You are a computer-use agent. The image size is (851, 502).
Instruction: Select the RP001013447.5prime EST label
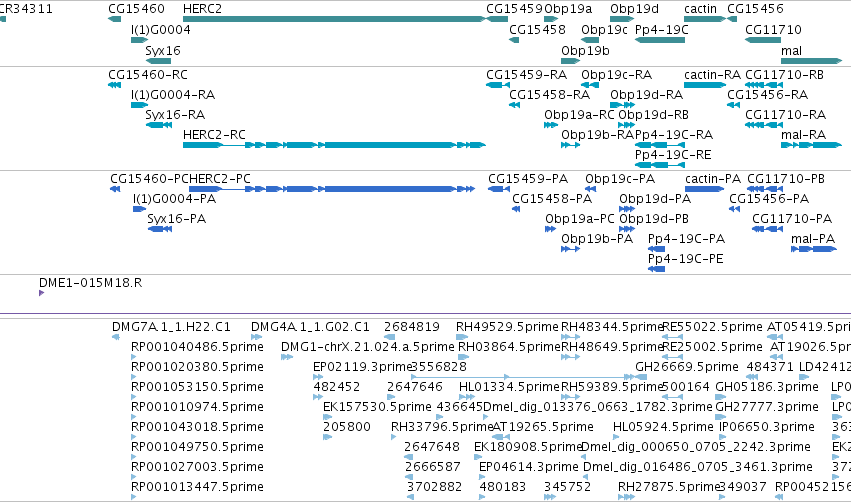coord(198,487)
